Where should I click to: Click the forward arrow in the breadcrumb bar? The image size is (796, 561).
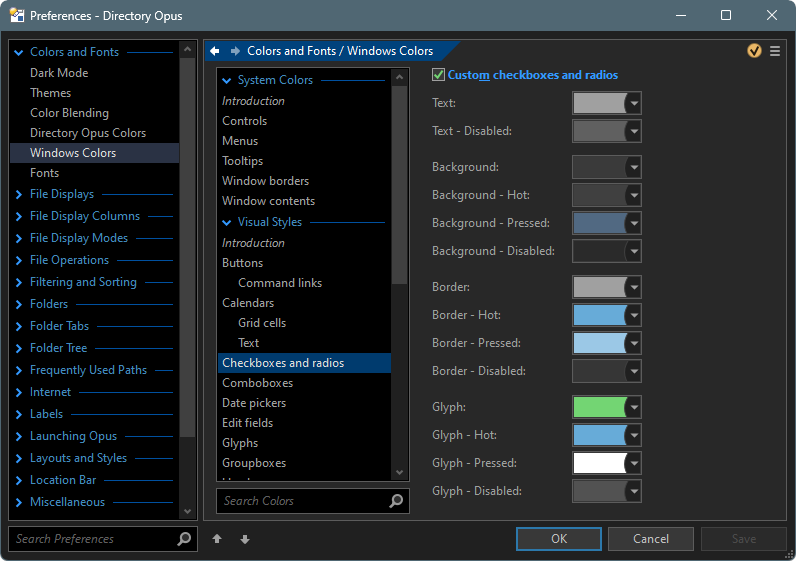tap(235, 51)
